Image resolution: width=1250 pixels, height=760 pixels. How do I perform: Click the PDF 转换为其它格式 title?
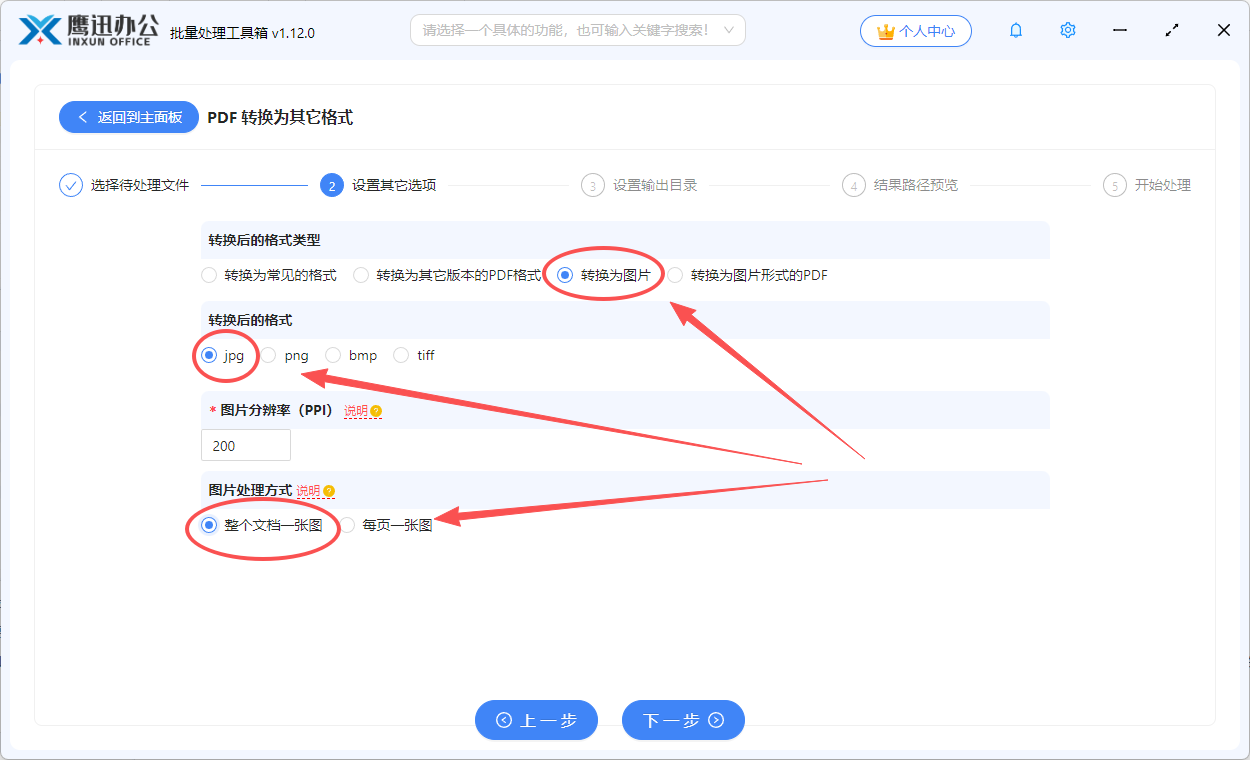coord(280,117)
